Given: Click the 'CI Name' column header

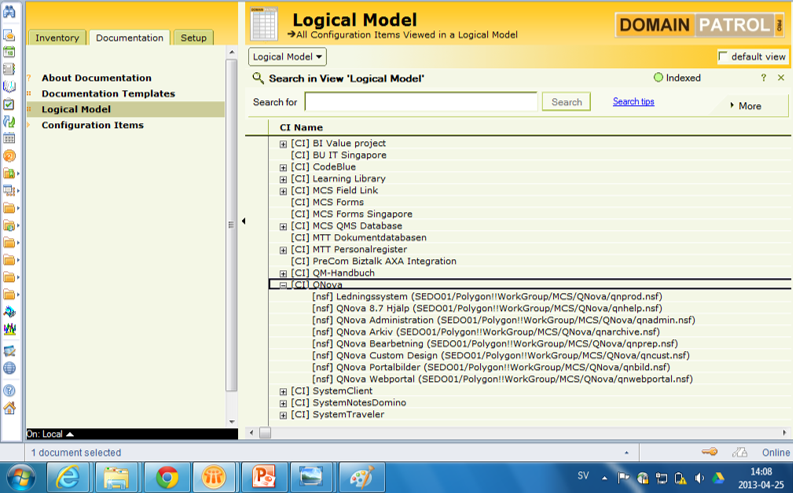Looking at the screenshot, I should [301, 127].
